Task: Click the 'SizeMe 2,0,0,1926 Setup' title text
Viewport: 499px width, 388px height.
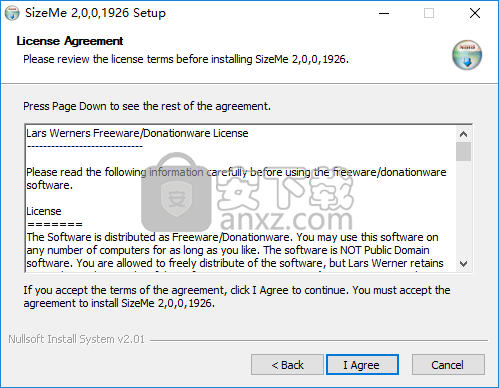Action: (95, 13)
